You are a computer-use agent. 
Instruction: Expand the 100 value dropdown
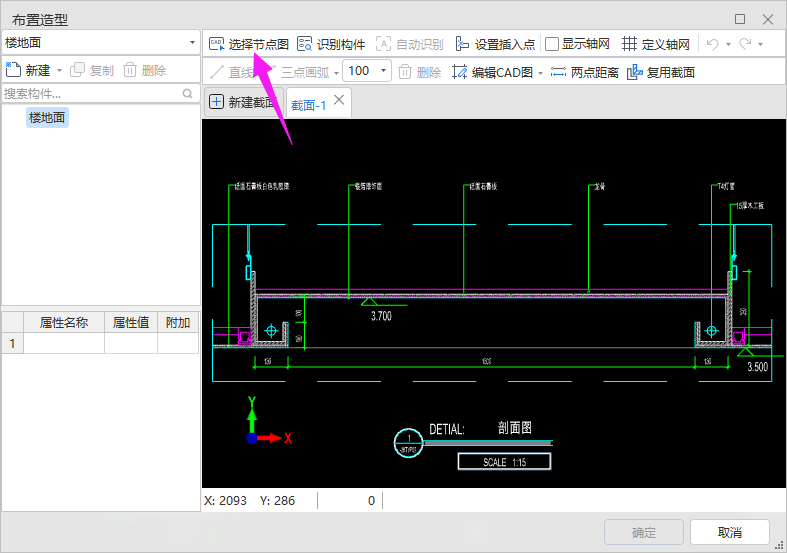384,71
